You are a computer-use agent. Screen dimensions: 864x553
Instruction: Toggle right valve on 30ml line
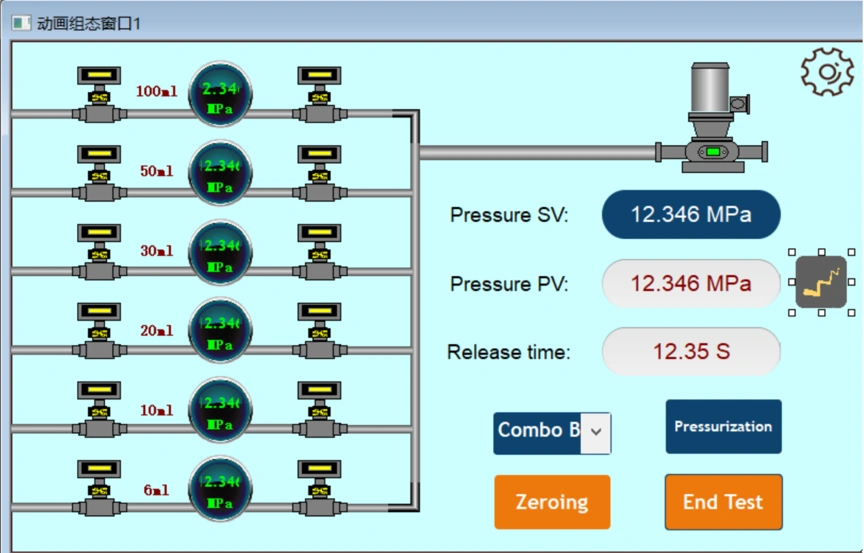tap(320, 252)
